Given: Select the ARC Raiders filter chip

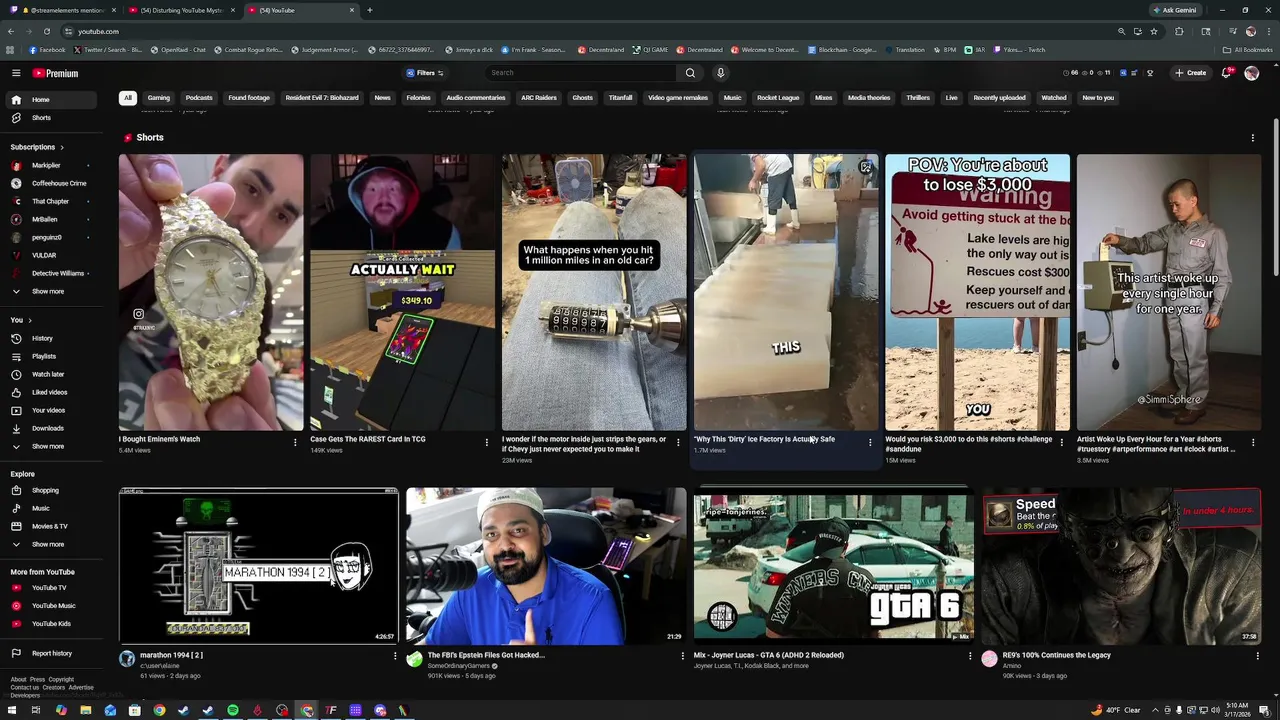Looking at the screenshot, I should point(539,98).
